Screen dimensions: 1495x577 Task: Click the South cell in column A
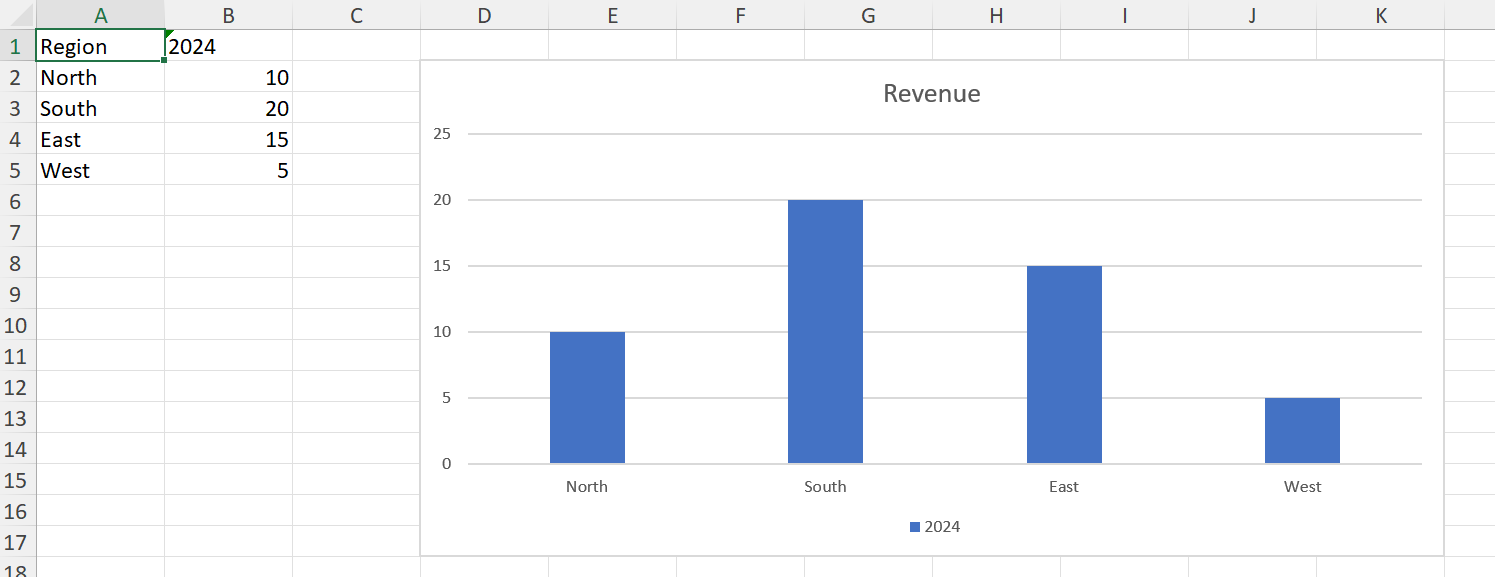100,108
